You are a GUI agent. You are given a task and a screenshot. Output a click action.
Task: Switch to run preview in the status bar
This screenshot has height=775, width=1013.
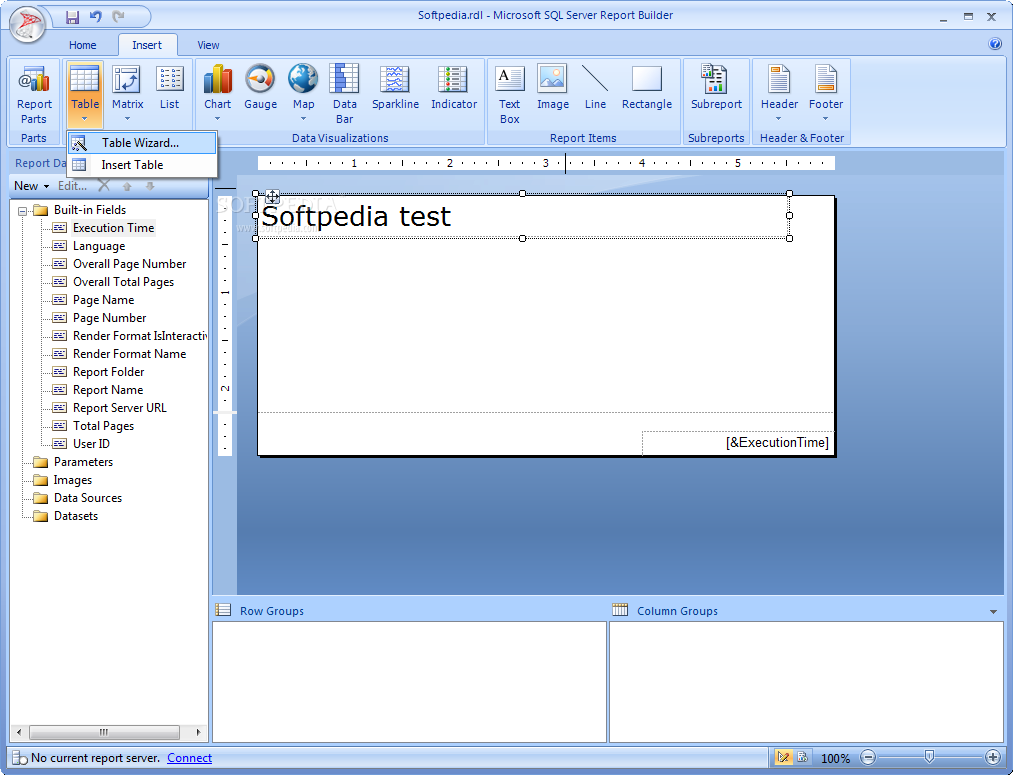802,758
